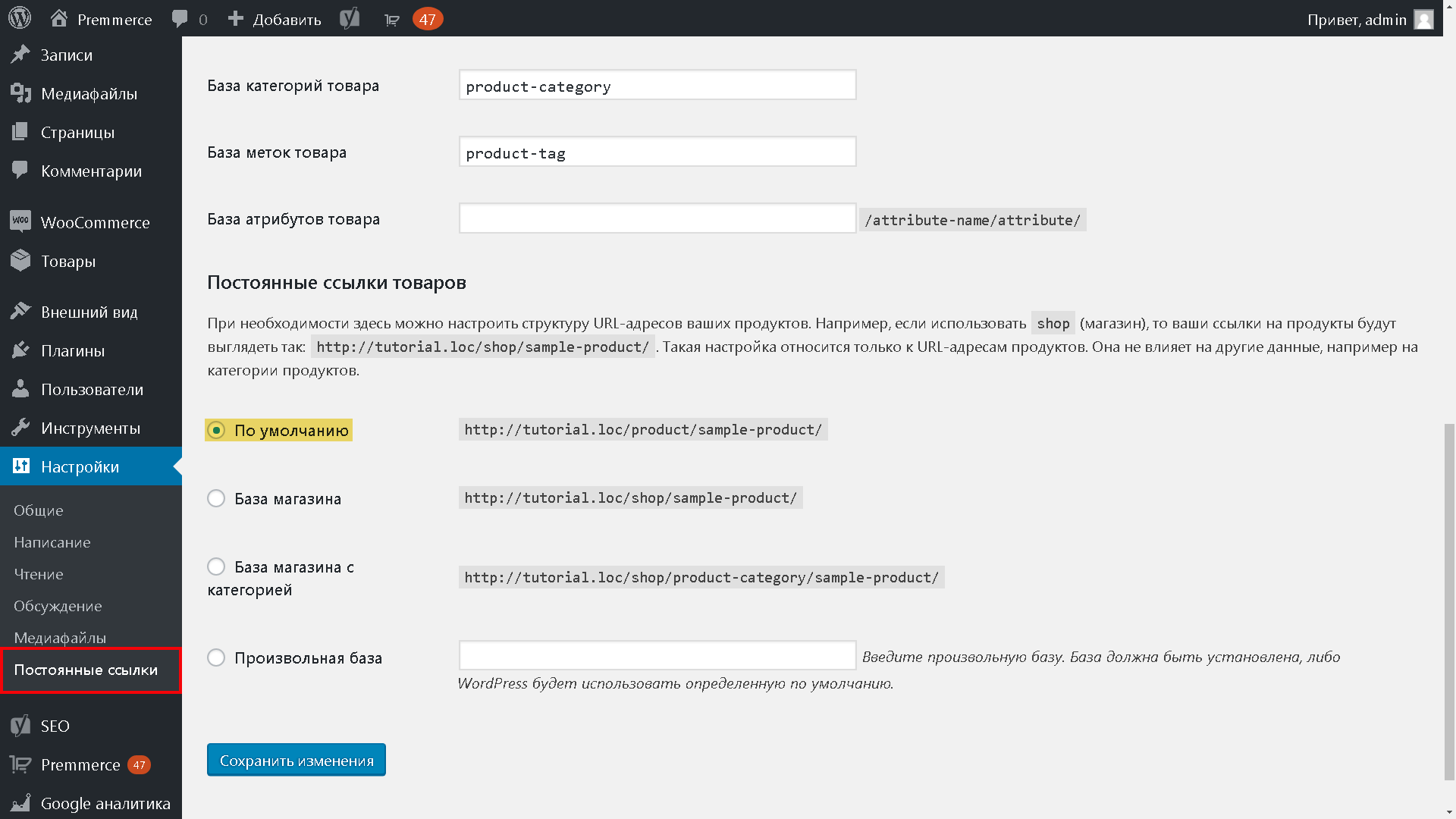The image size is (1456, 819).
Task: Open the Yoast SEO icon in admin bar
Action: 350,19
